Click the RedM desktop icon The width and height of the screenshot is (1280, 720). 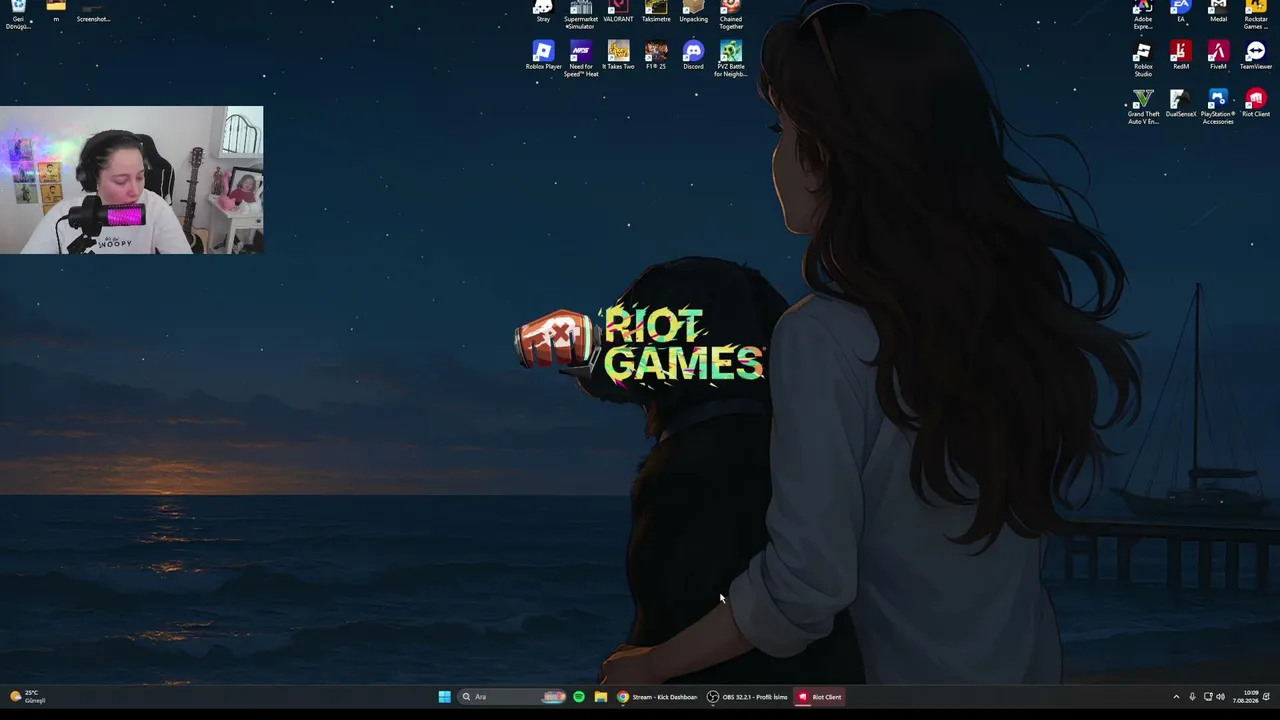pyautogui.click(x=1181, y=56)
